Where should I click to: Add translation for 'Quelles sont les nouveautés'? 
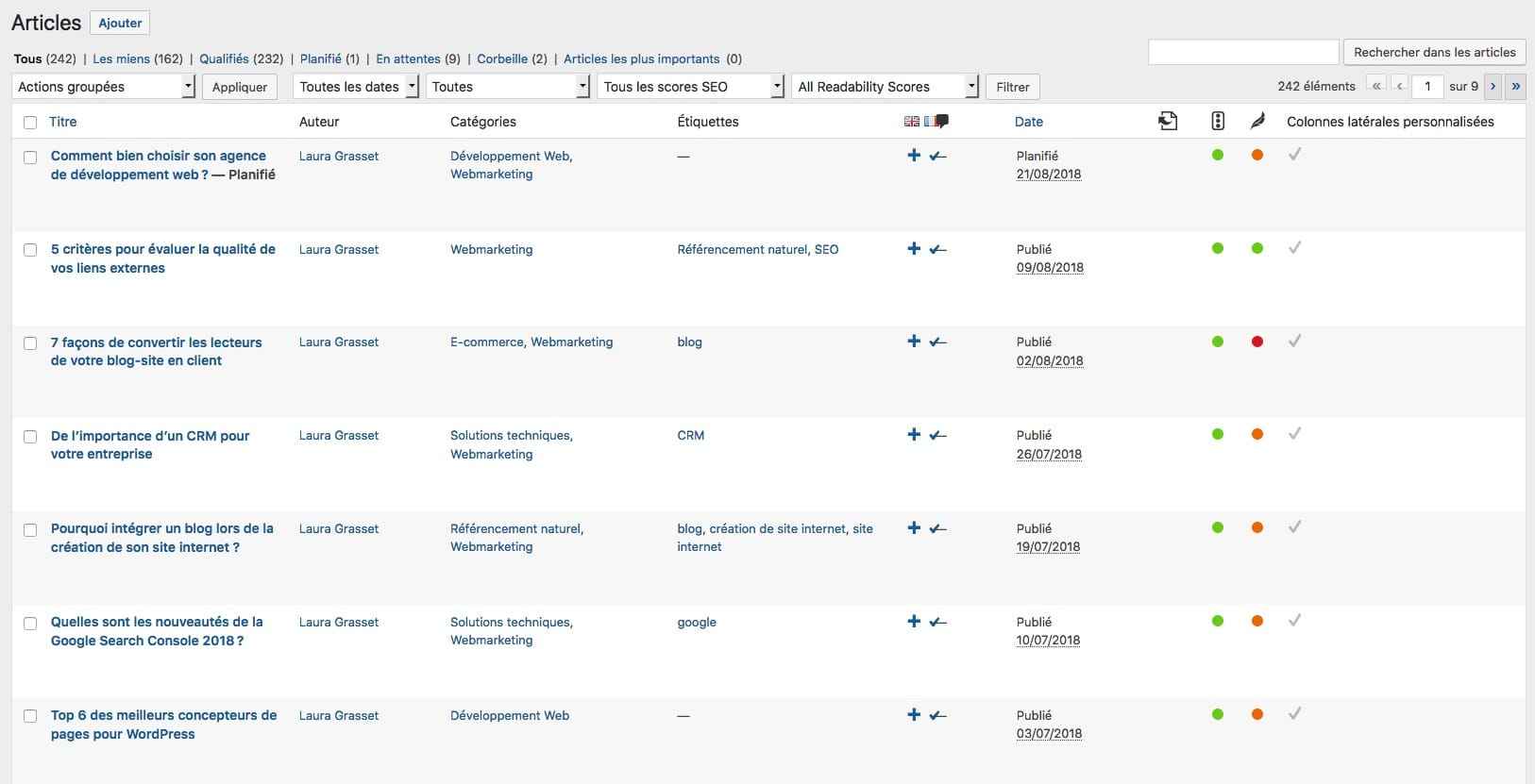[x=913, y=621]
